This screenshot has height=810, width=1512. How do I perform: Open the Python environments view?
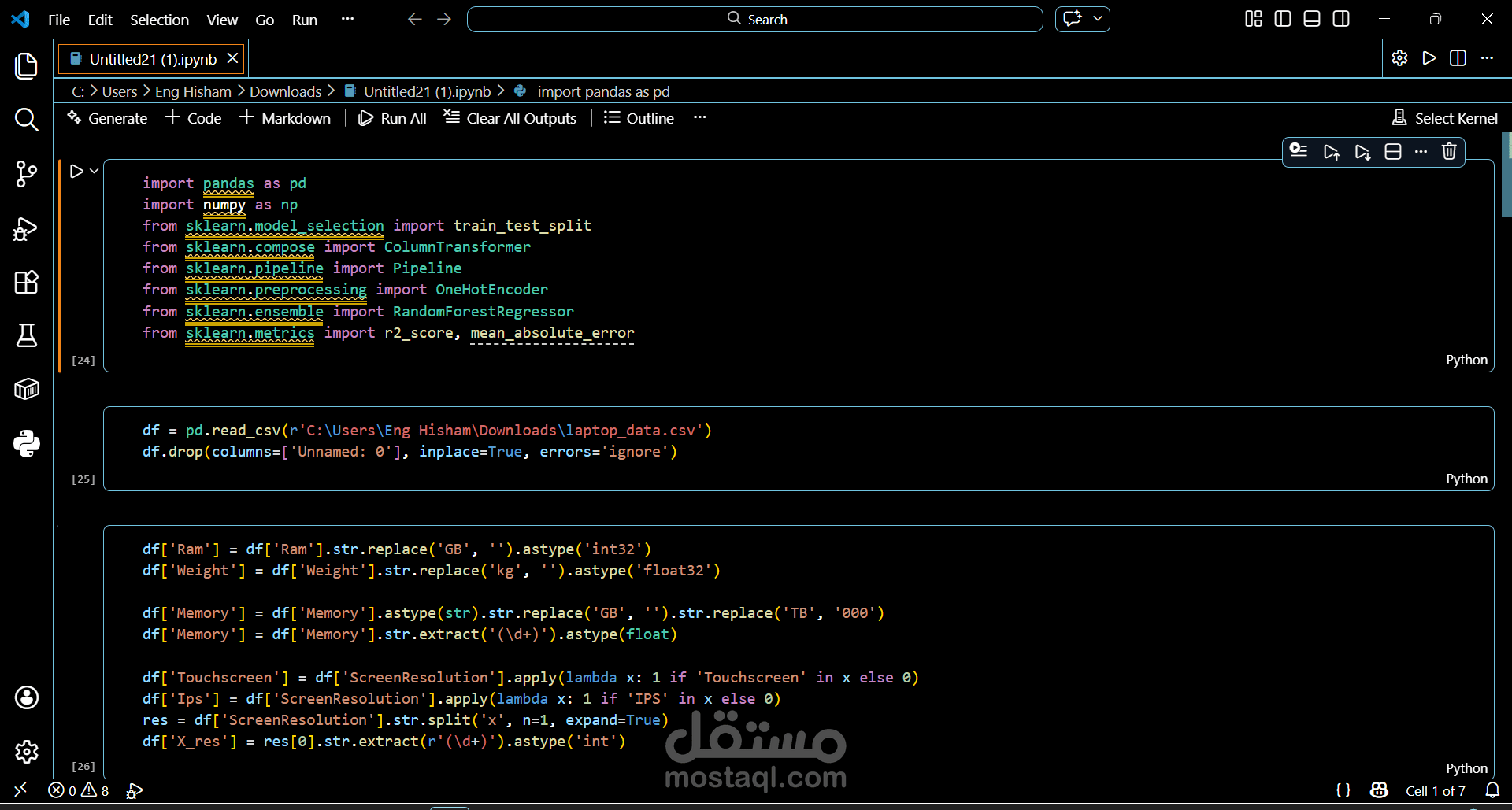tap(26, 443)
